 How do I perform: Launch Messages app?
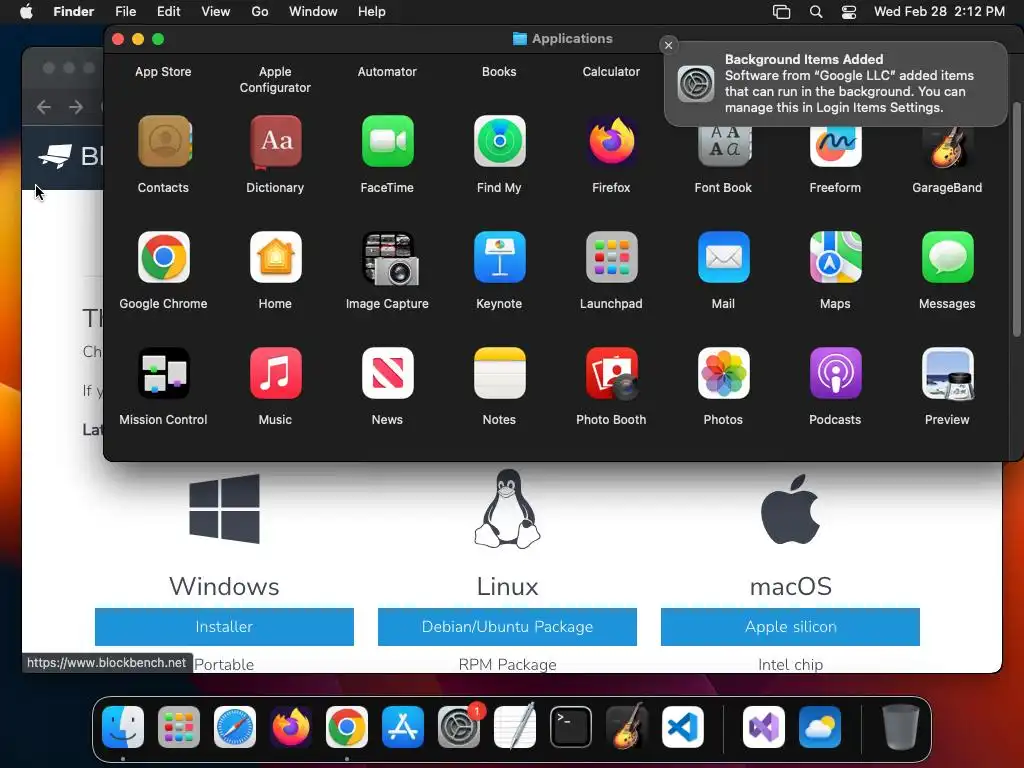(x=948, y=257)
